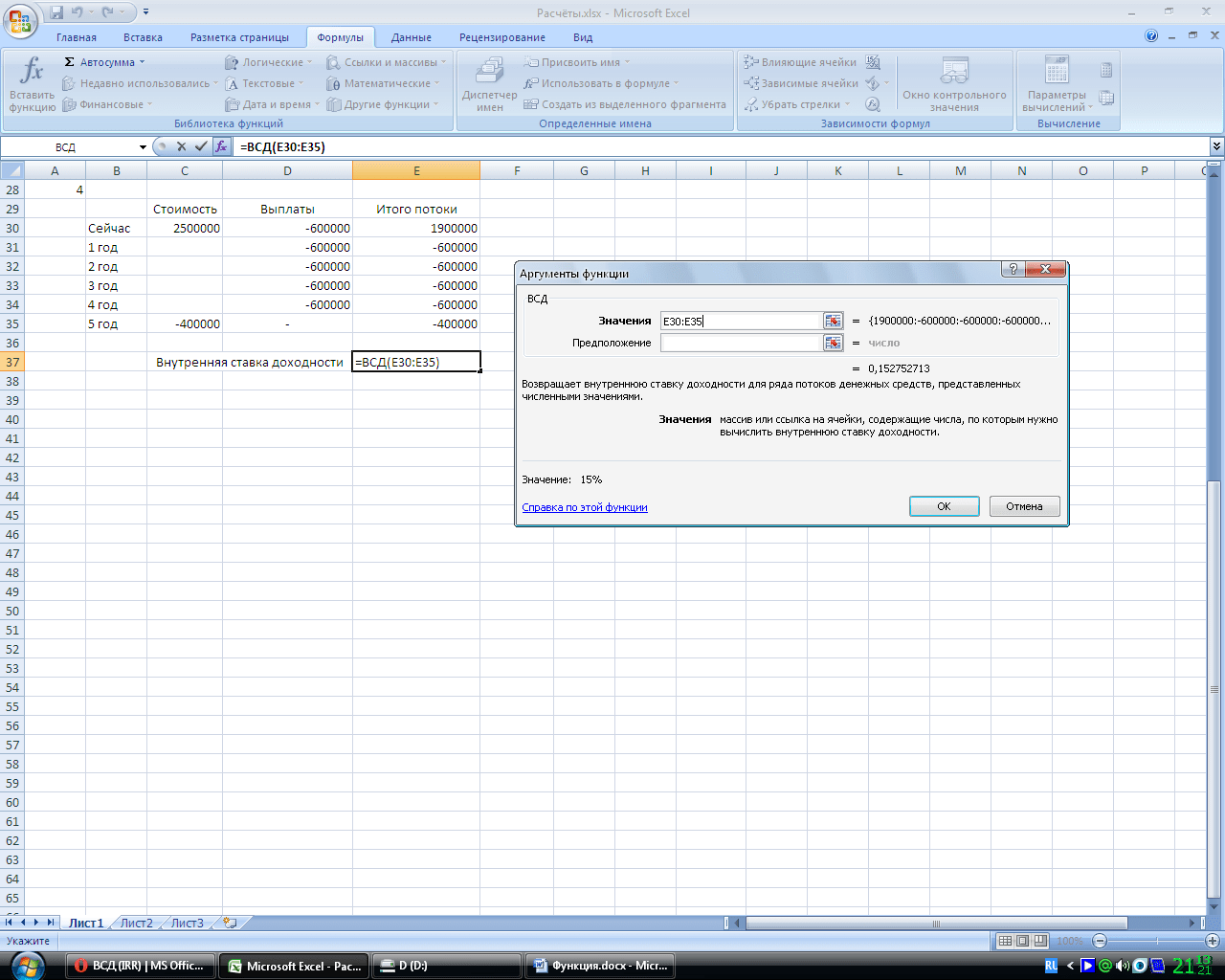Open the Name Box function list dropdown arrow
The width and height of the screenshot is (1225, 980).
click(x=143, y=147)
